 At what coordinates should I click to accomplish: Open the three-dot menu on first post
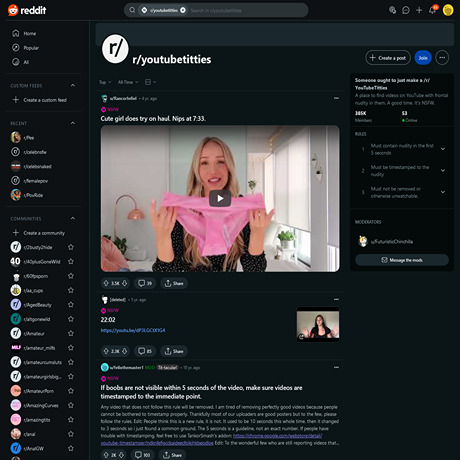coord(336,98)
